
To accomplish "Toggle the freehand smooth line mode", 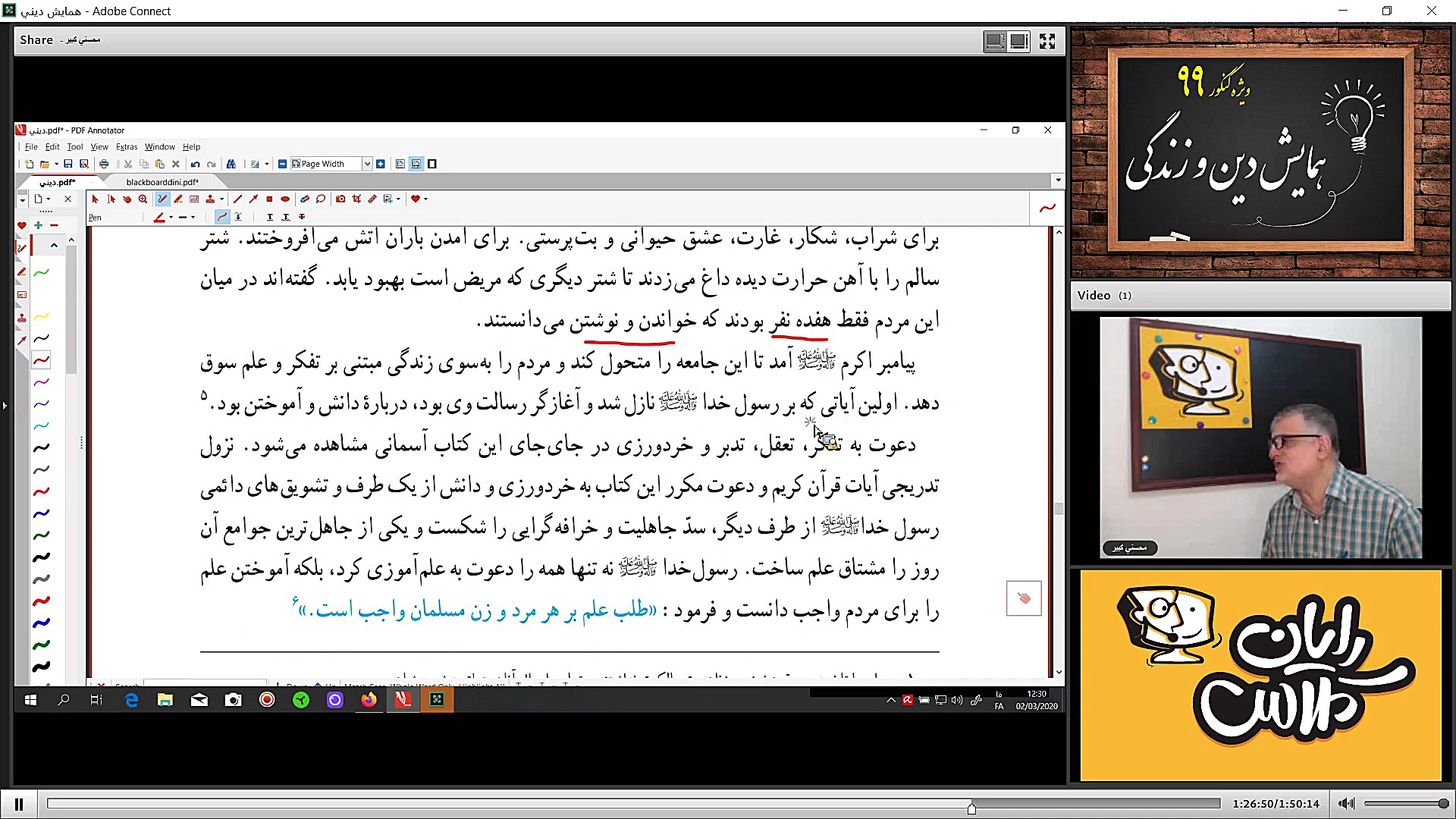I will tap(221, 217).
